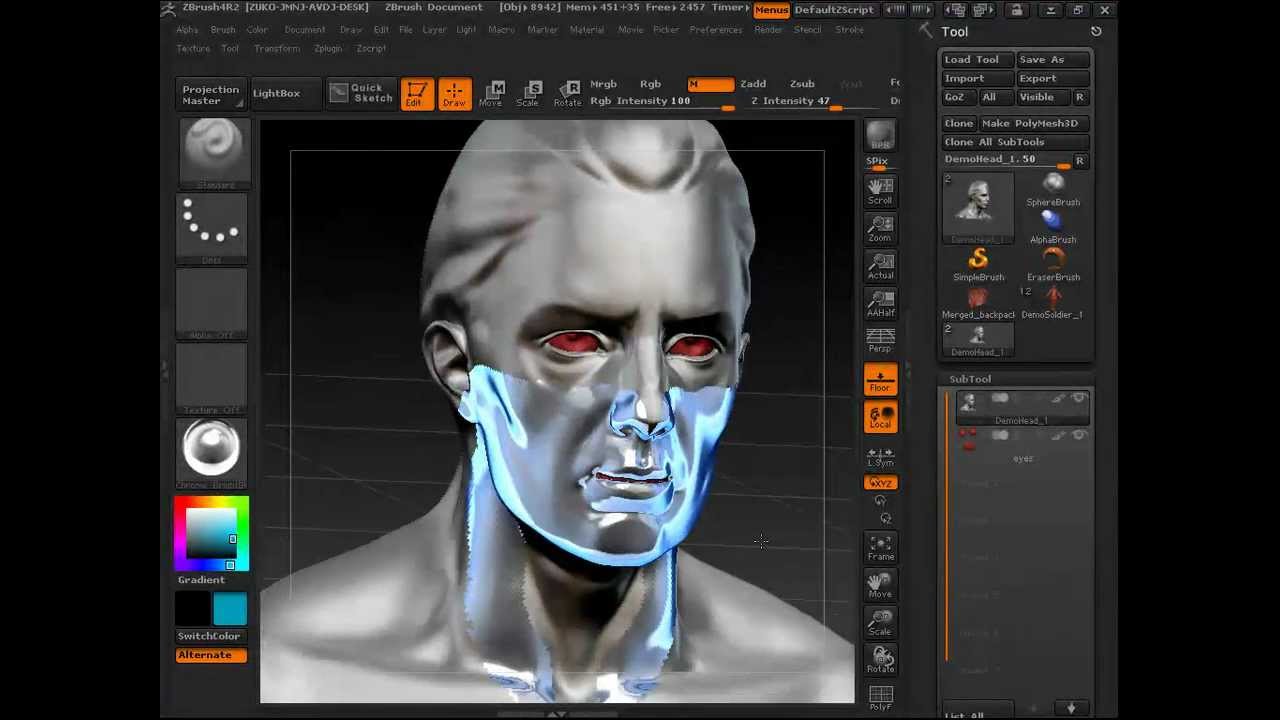Open the Zplugin menu

[x=327, y=48]
